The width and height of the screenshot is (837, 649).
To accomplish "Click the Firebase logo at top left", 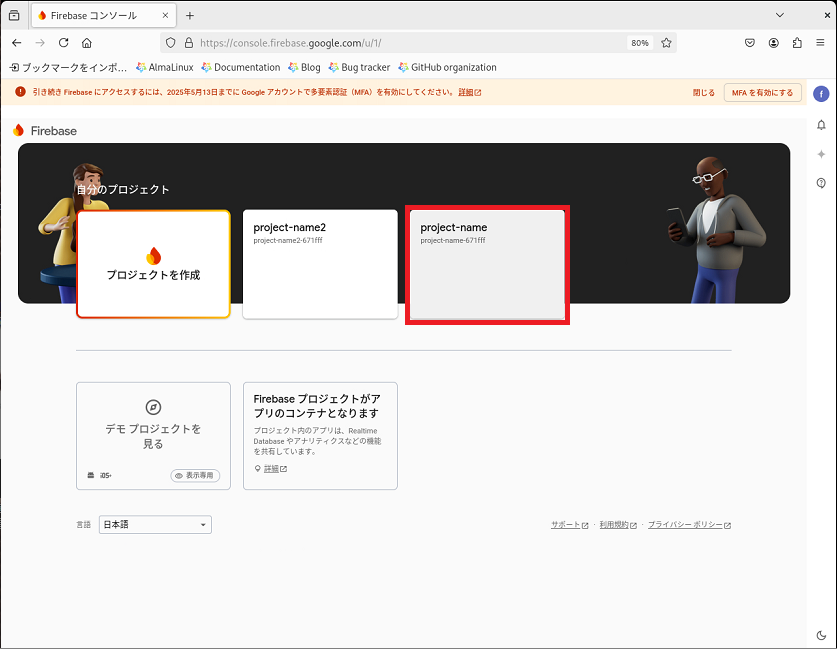I will (x=45, y=131).
